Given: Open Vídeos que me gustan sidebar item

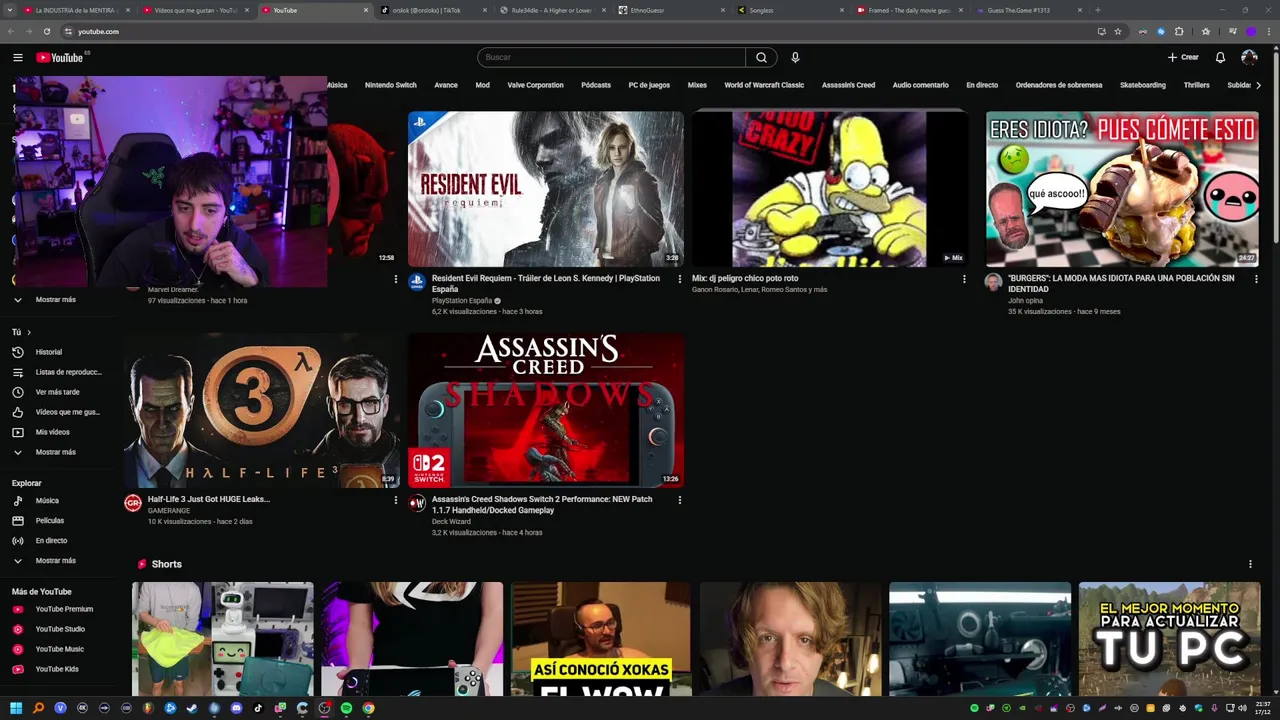Looking at the screenshot, I should (x=56, y=412).
